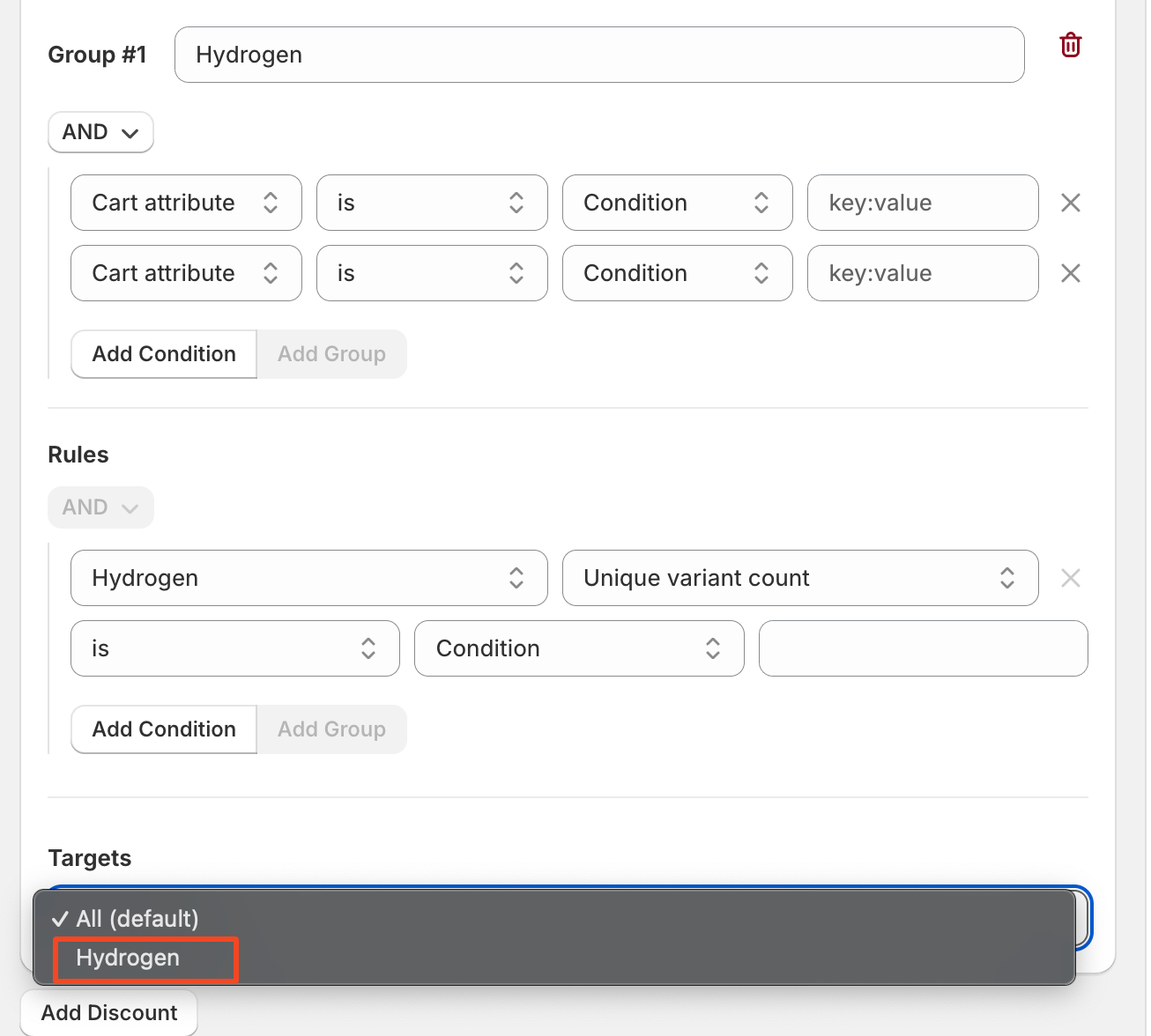Click first row key:value input field

(922, 203)
